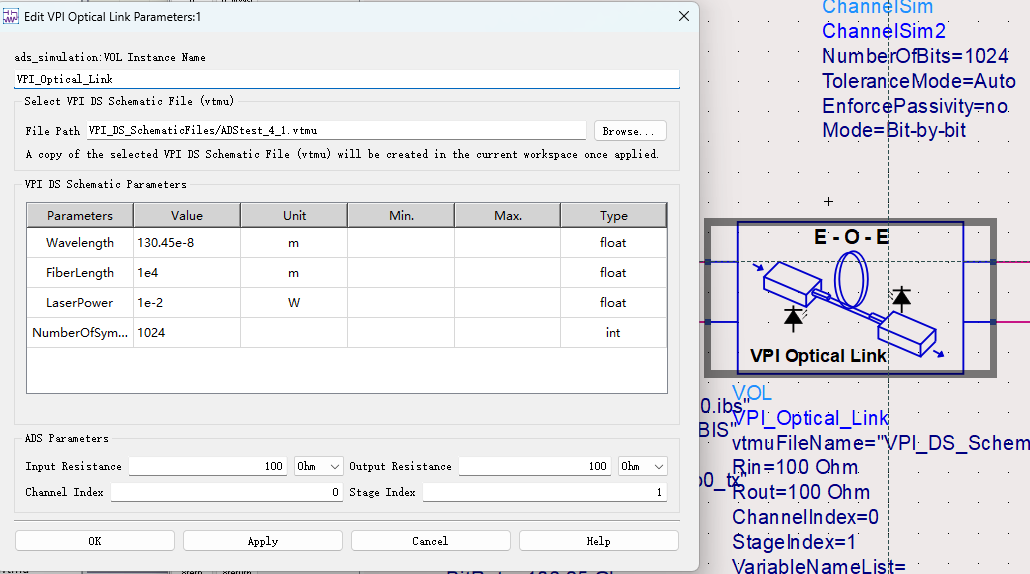Image resolution: width=1030 pixels, height=574 pixels.
Task: Click the StageIndex=1 text in schematic
Action: click(x=794, y=542)
